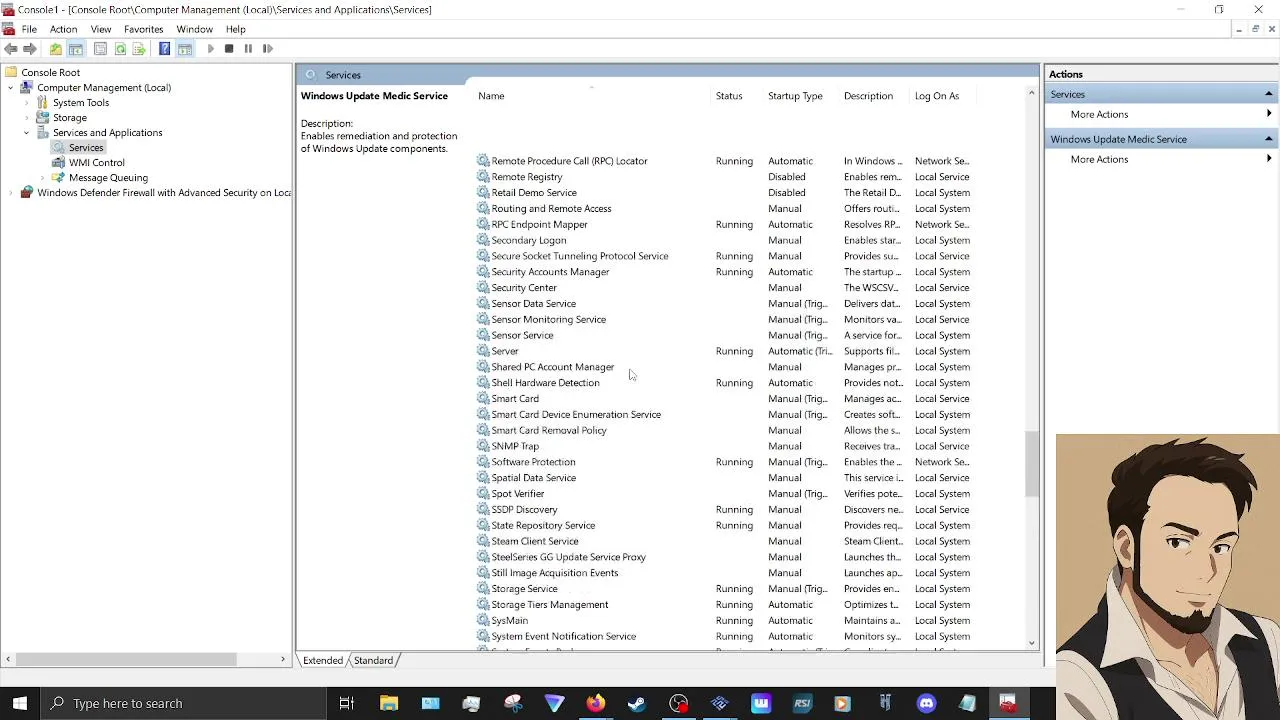
Task: Click the Up one level folder icon
Action: pyautogui.click(x=55, y=48)
